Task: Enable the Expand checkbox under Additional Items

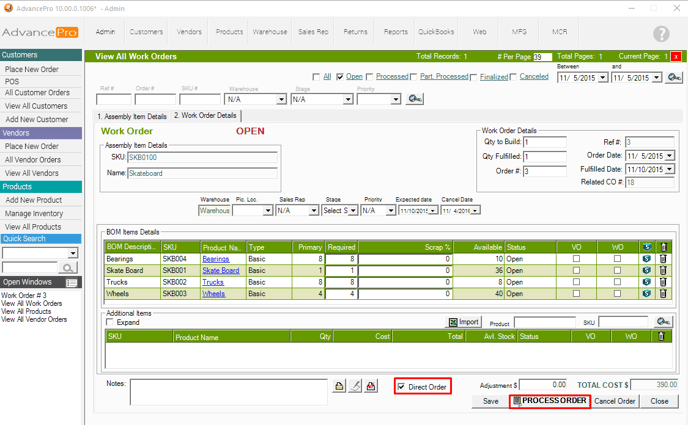Action: tap(111, 323)
